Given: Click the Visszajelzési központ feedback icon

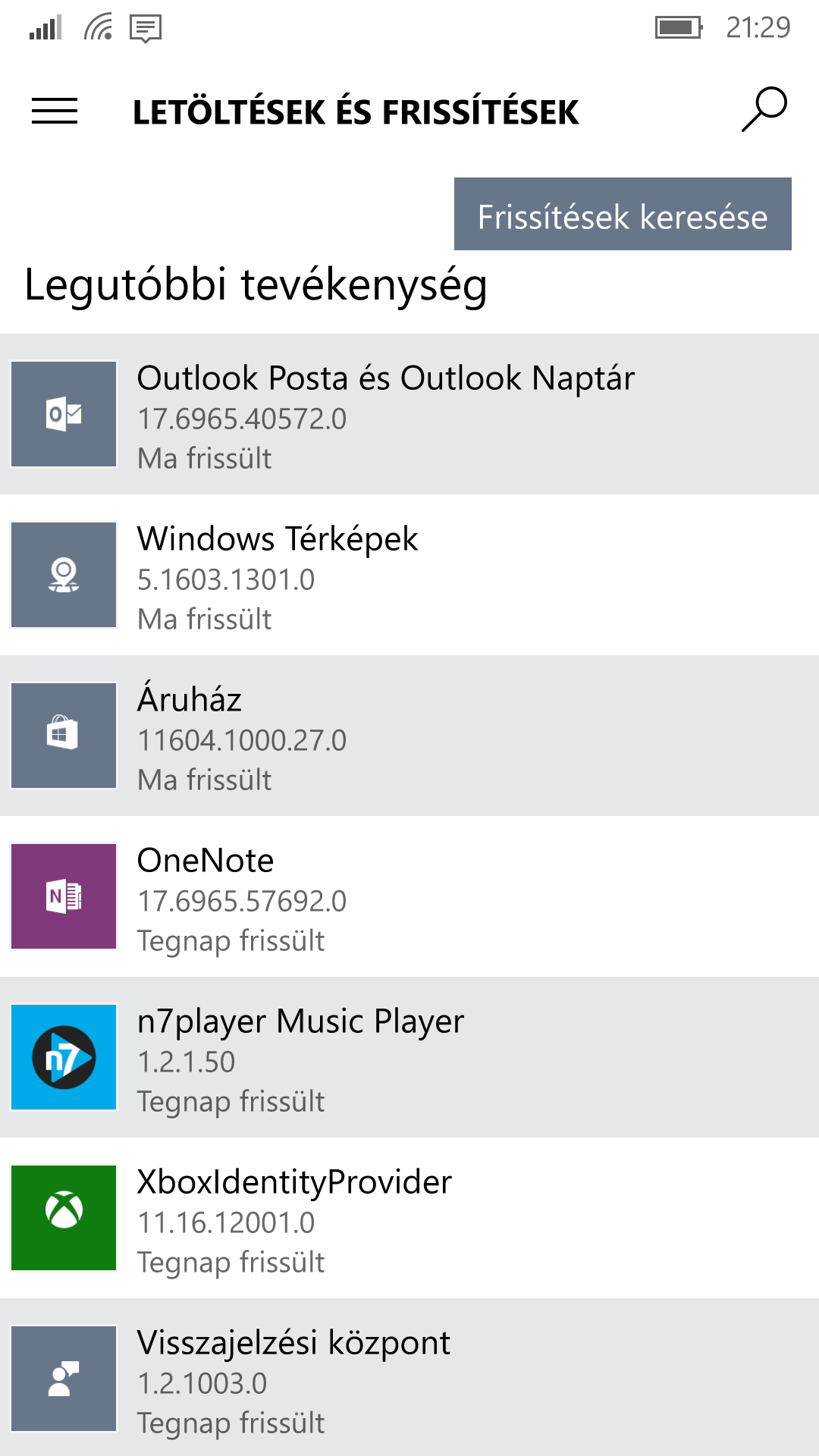Looking at the screenshot, I should click(64, 1379).
